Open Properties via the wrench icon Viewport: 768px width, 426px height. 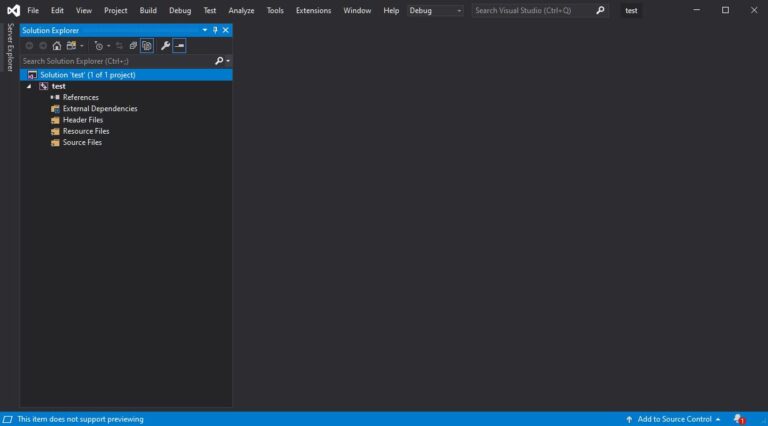click(x=165, y=46)
